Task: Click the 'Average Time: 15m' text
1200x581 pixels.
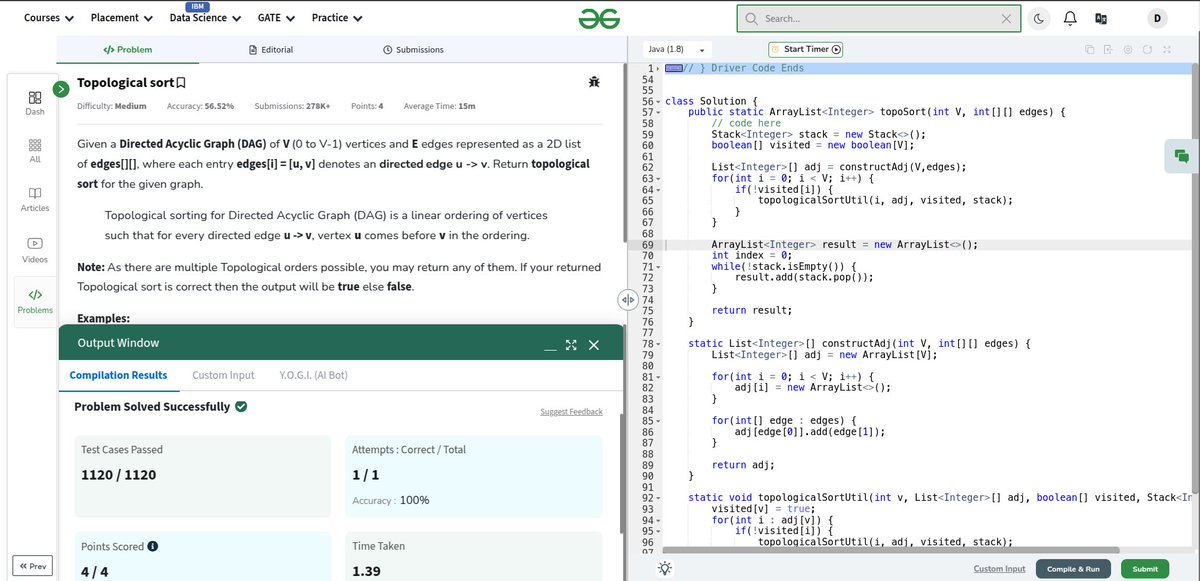Action: pyautogui.click(x=440, y=106)
